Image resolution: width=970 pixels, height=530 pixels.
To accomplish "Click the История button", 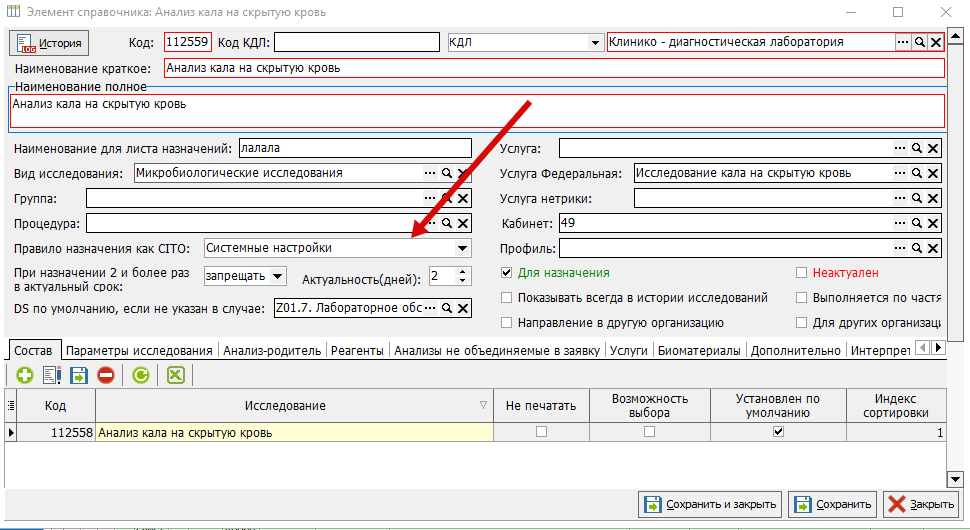I will tap(49, 43).
